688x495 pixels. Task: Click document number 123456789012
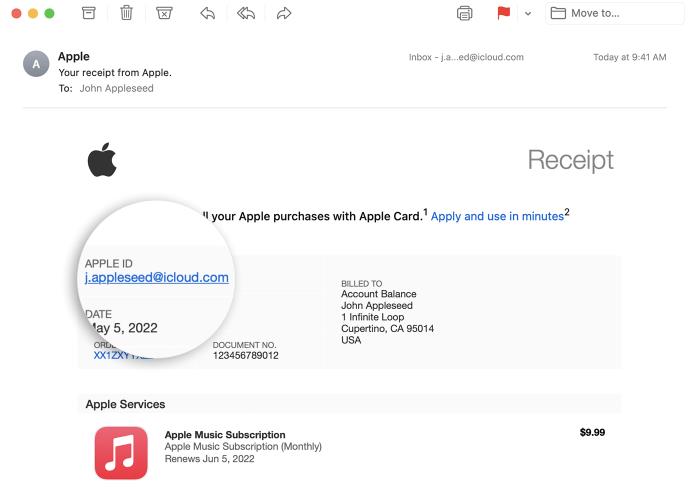tap(246, 355)
